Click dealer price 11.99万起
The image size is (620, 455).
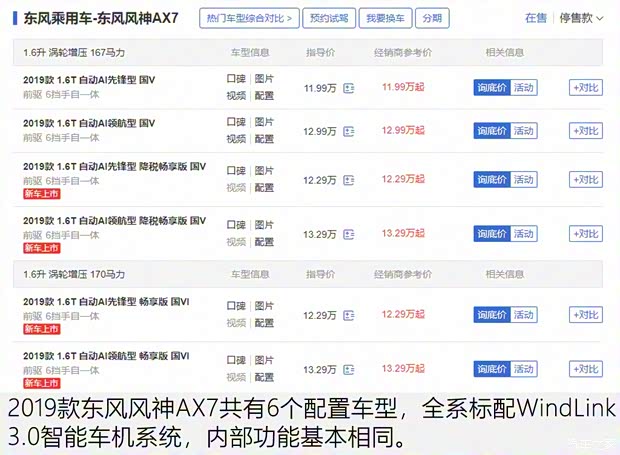(403, 87)
